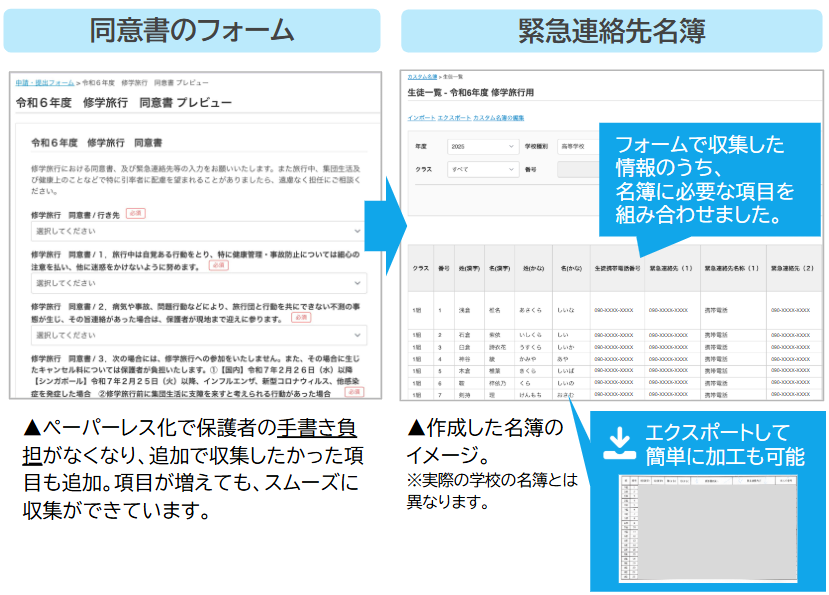Click the 姓(かな) column header
This screenshot has height=595, width=829.
click(533, 269)
